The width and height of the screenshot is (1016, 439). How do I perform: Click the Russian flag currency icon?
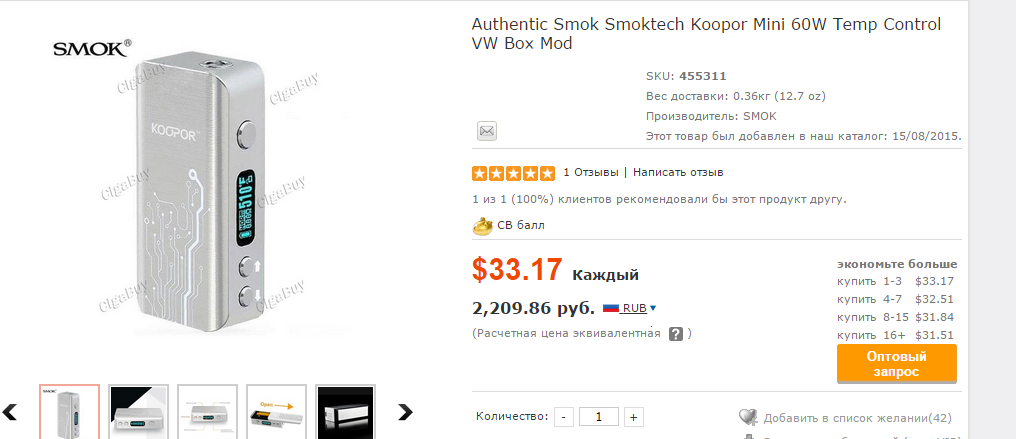click(x=611, y=308)
